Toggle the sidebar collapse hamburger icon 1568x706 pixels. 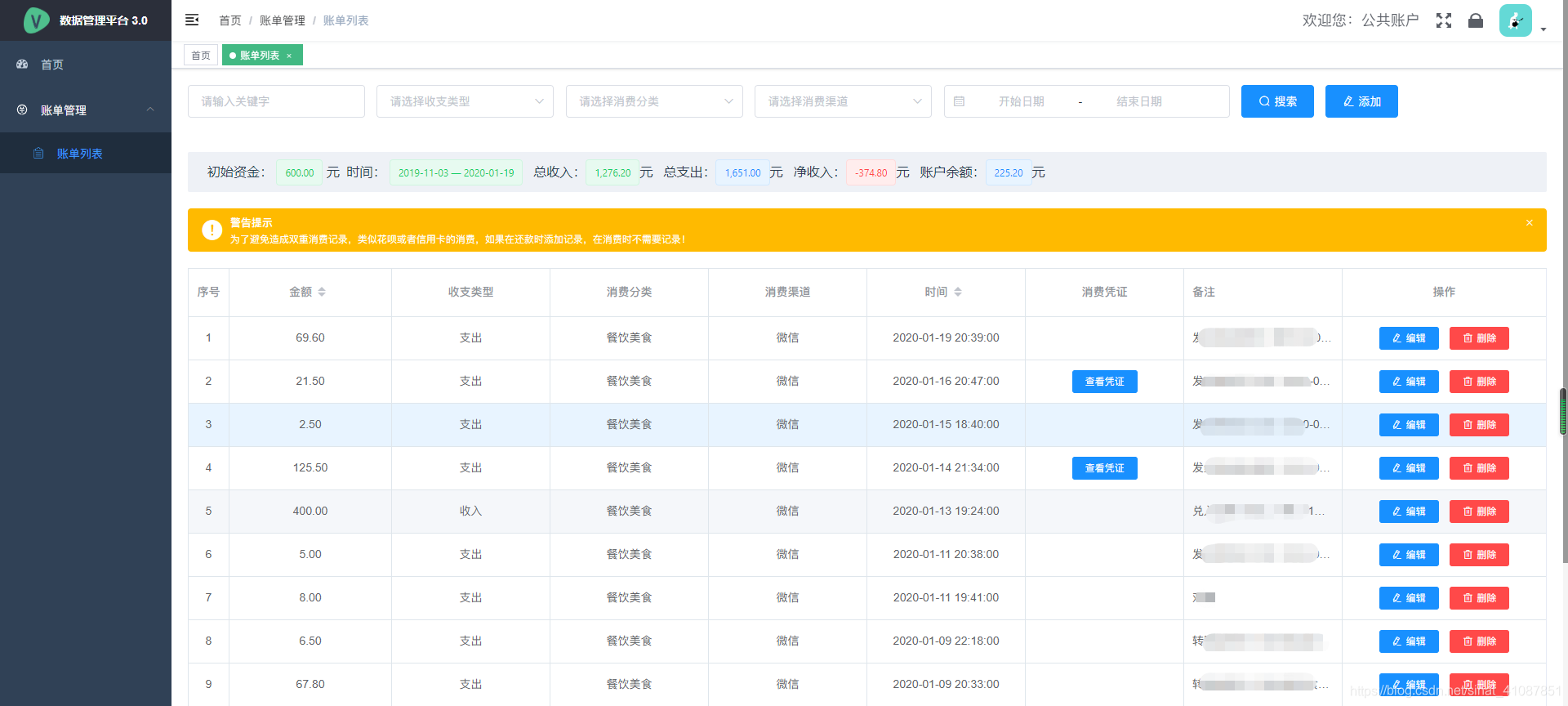tap(192, 20)
